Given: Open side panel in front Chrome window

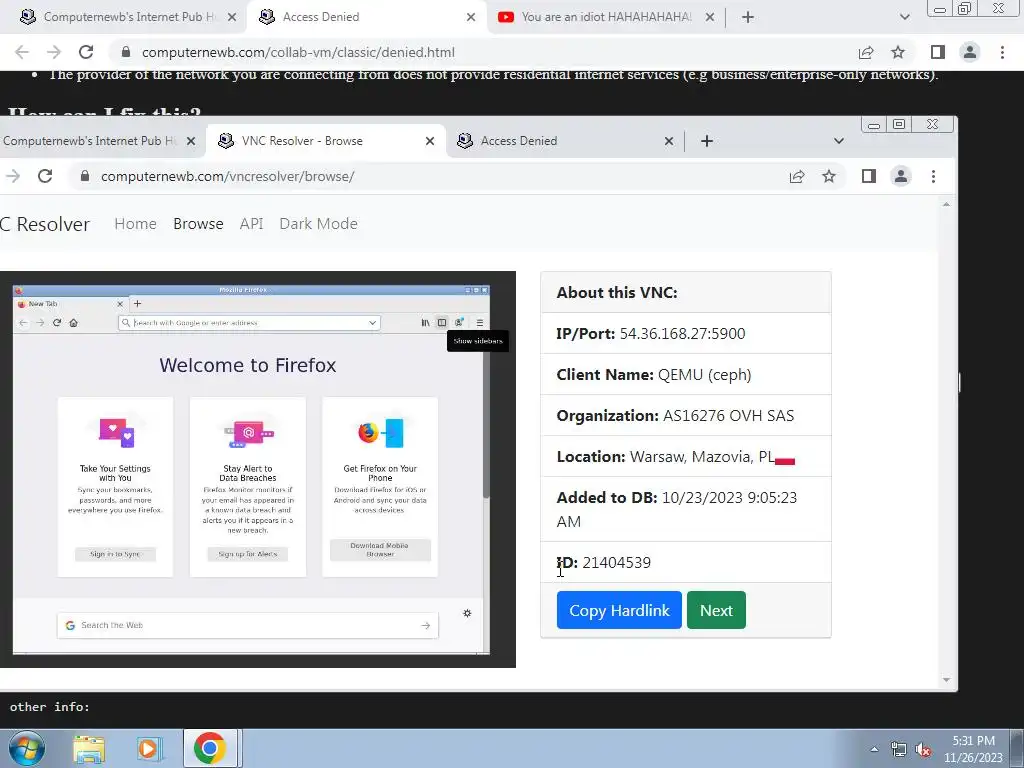Looking at the screenshot, I should [869, 176].
